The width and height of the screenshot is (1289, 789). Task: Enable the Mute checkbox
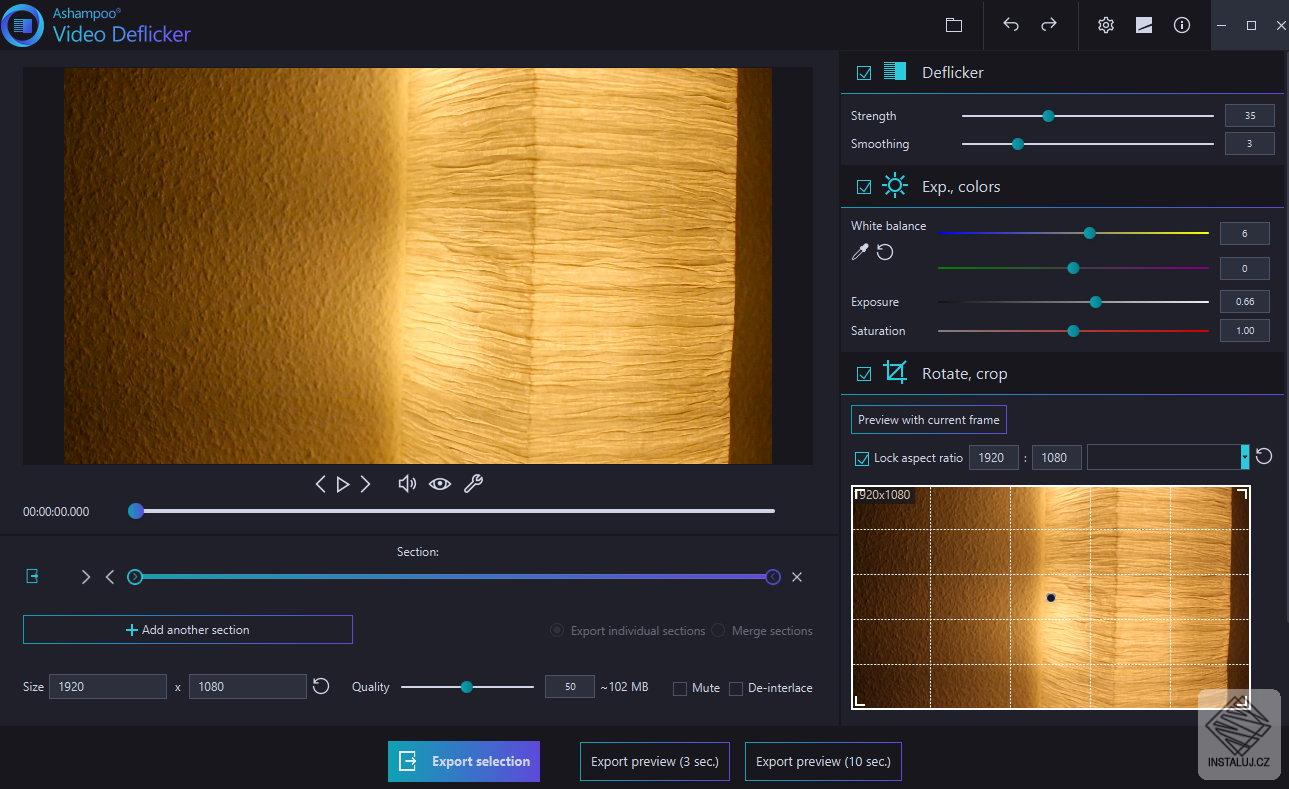680,688
